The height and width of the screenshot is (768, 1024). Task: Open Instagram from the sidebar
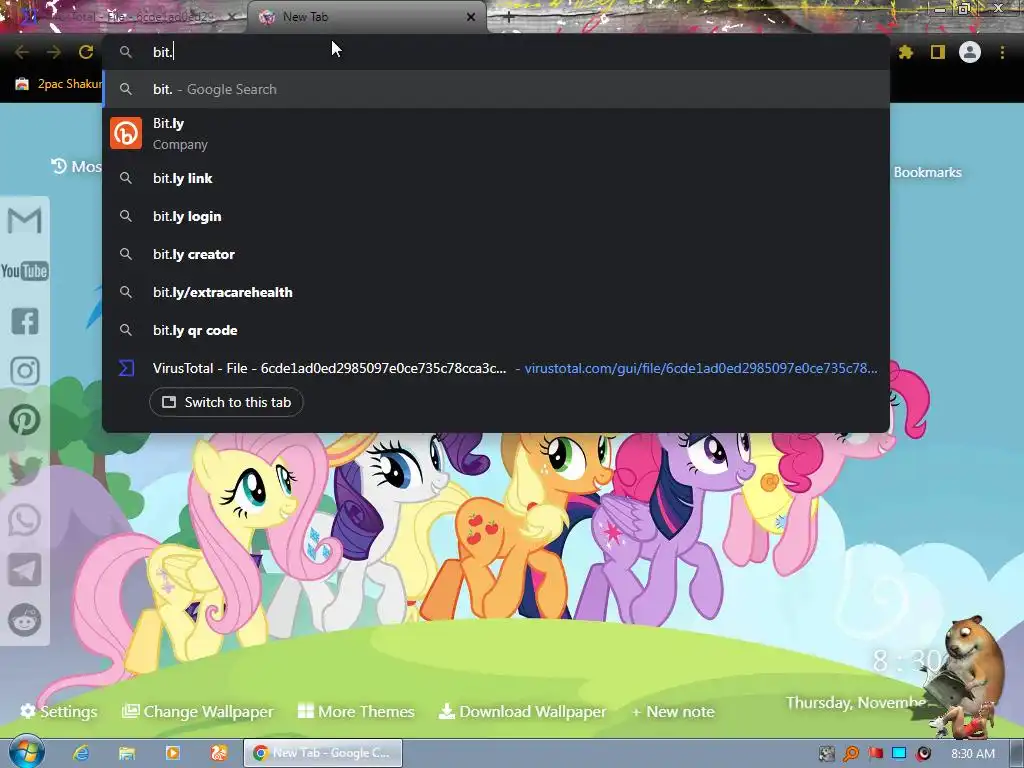tap(25, 371)
